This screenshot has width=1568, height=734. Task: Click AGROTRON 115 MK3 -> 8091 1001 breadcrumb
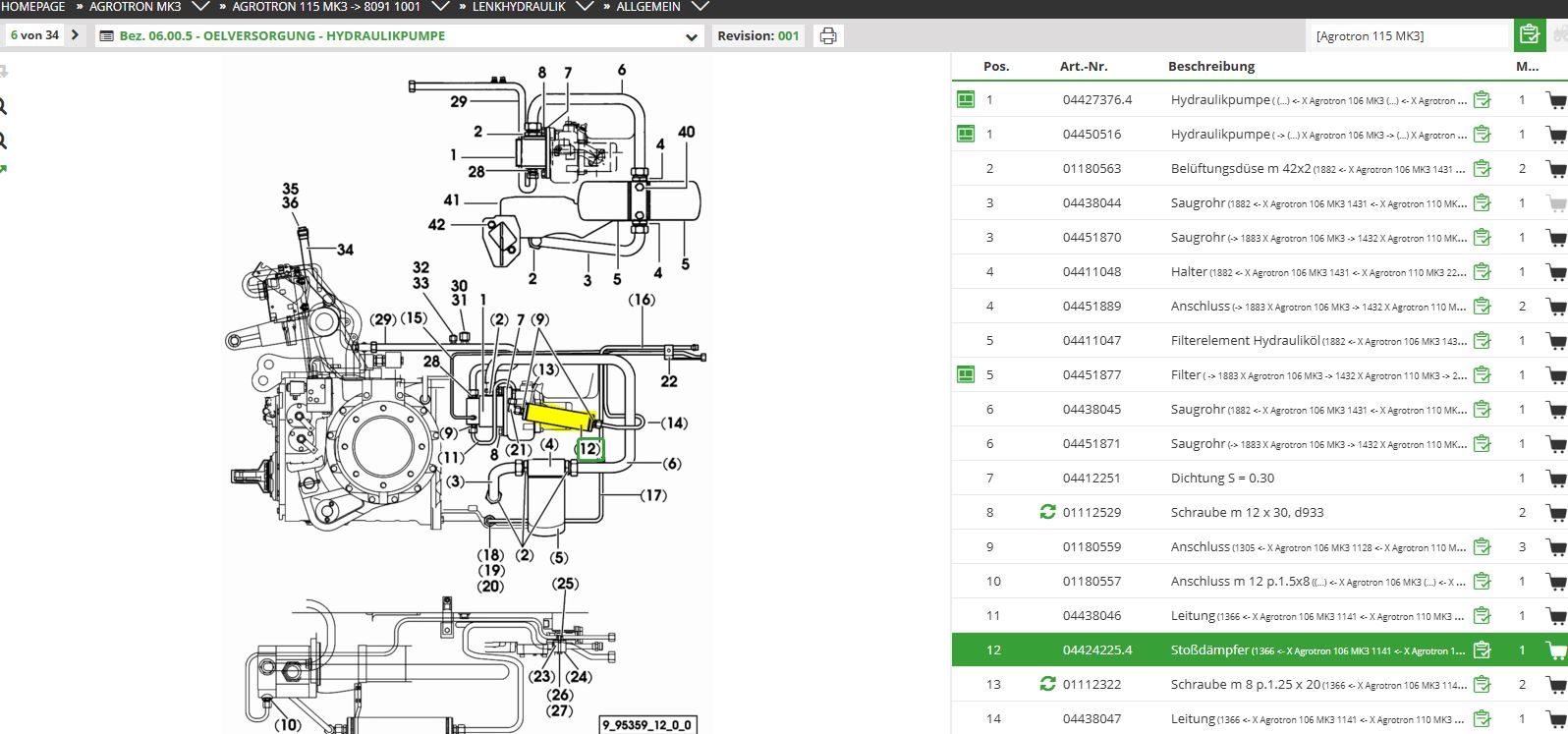pyautogui.click(x=326, y=7)
